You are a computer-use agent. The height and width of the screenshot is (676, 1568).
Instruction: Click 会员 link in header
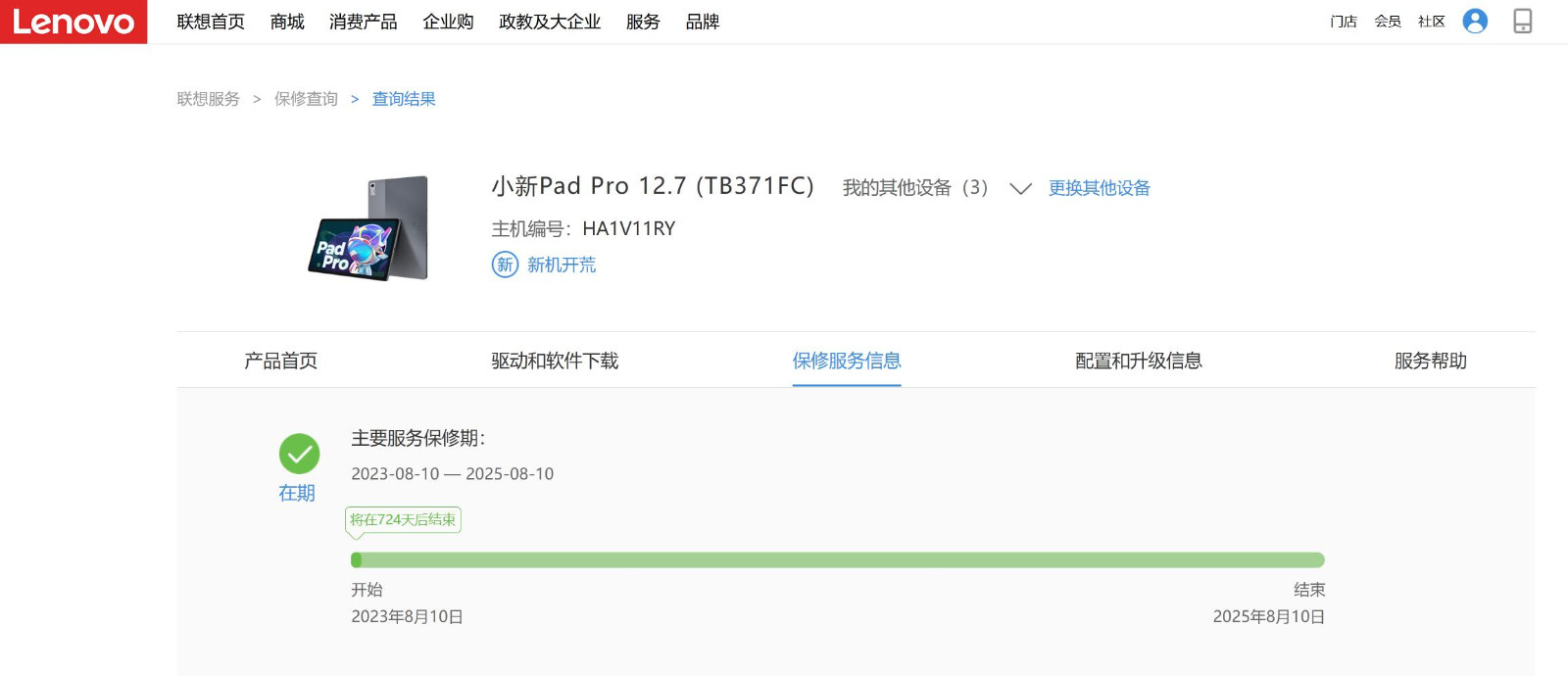[x=1388, y=22]
